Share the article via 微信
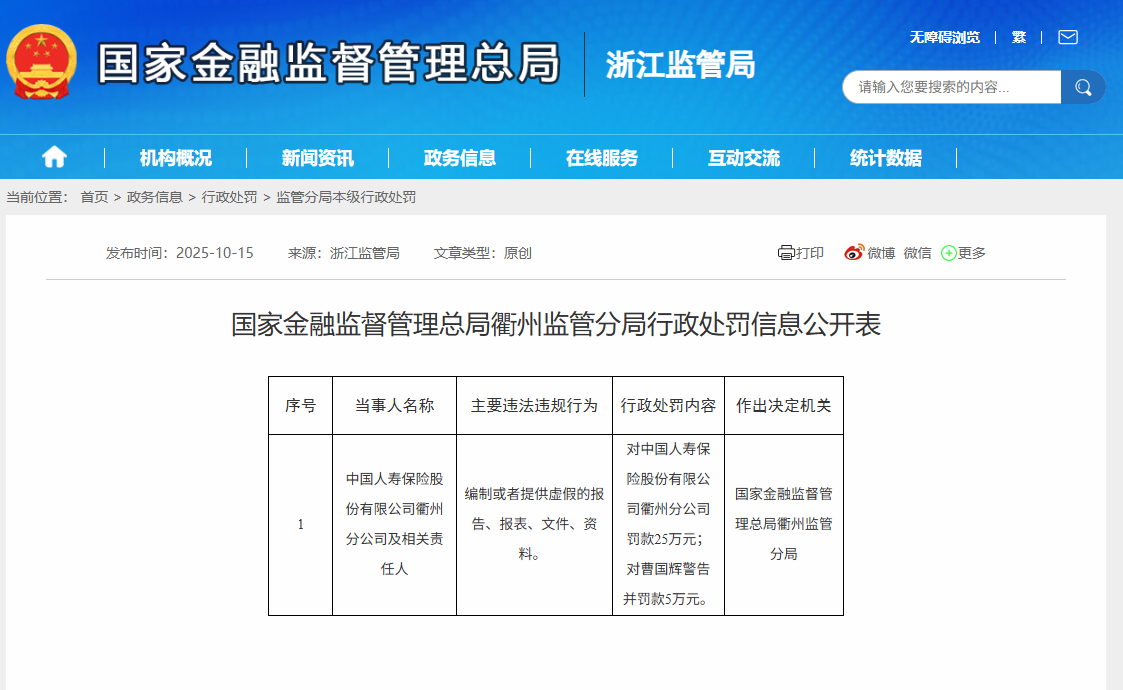 (x=917, y=253)
